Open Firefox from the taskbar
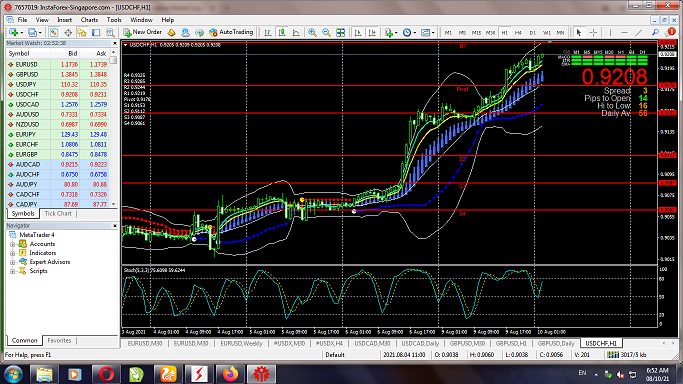 click(230, 374)
